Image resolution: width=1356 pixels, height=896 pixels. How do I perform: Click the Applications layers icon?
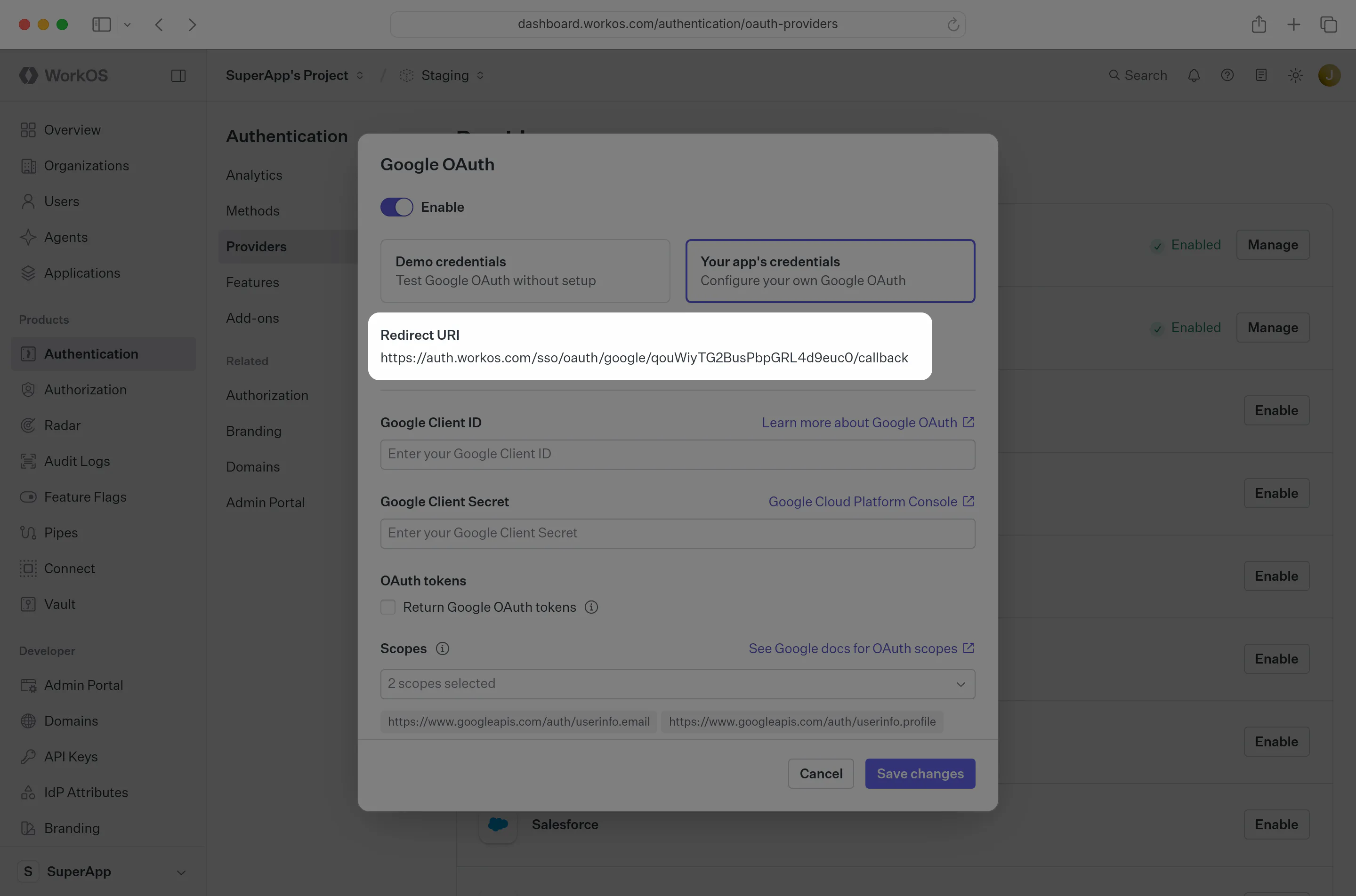tap(28, 273)
